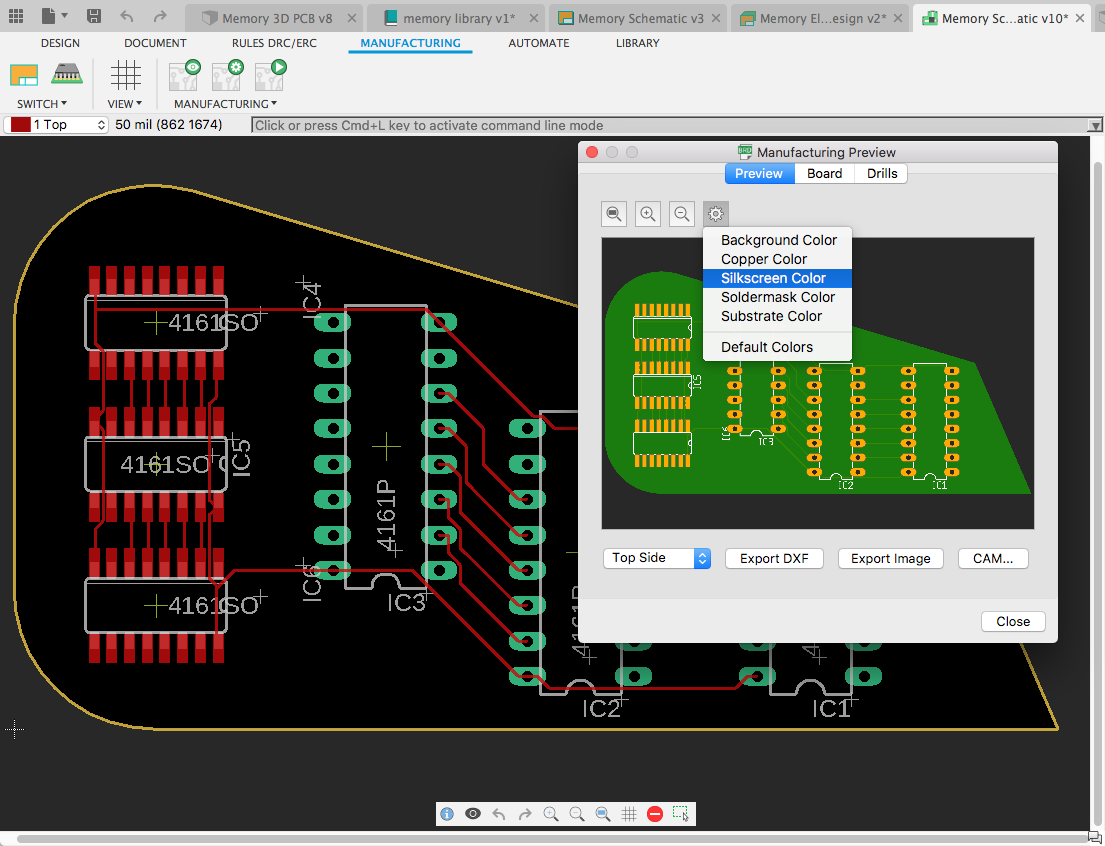Click the Export Image button
Screen dimensions: 1105x846
pyautogui.click(x=890, y=558)
